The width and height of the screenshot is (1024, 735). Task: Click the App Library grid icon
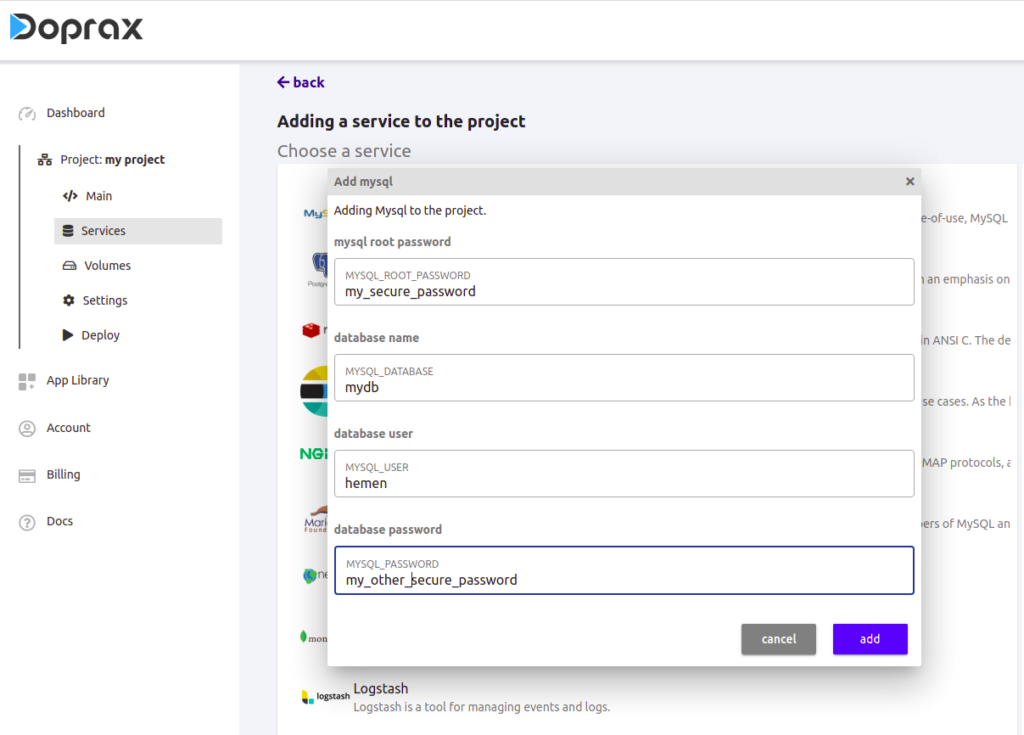pyautogui.click(x=27, y=382)
